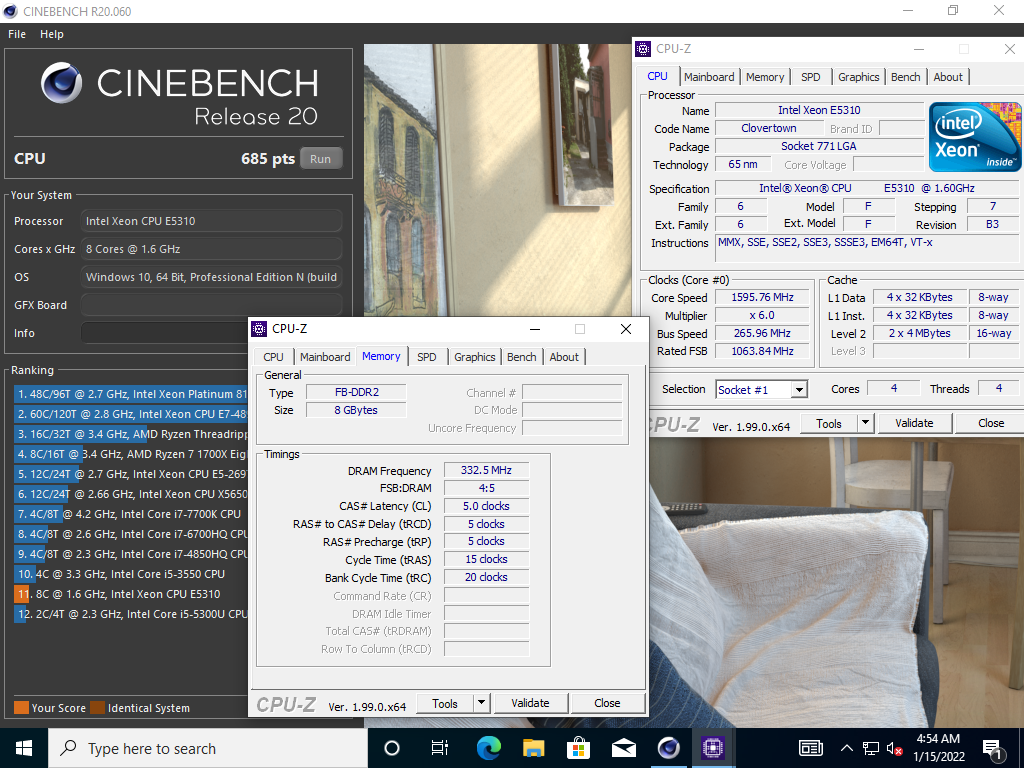1024x768 pixels.
Task: Click the GFX Board input field
Action: click(x=212, y=305)
